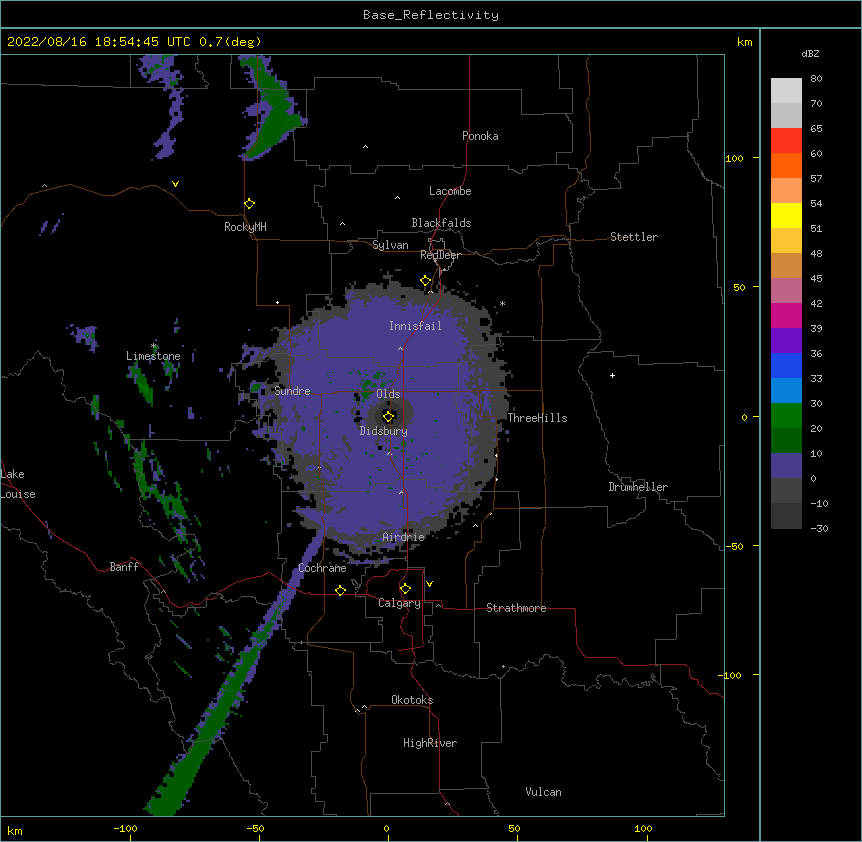862x842 pixels.
Task: Click the 50 tick on bottom axis
Action: coord(514,828)
